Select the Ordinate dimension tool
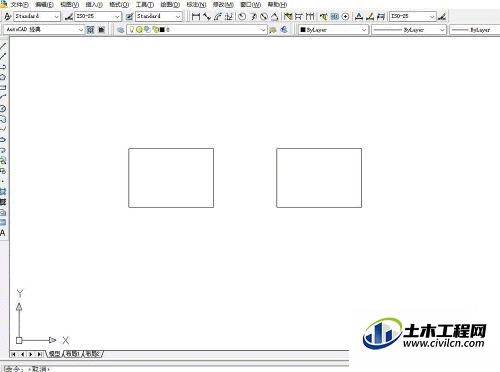Viewport: 500px width, 372px height. pyautogui.click(x=229, y=16)
